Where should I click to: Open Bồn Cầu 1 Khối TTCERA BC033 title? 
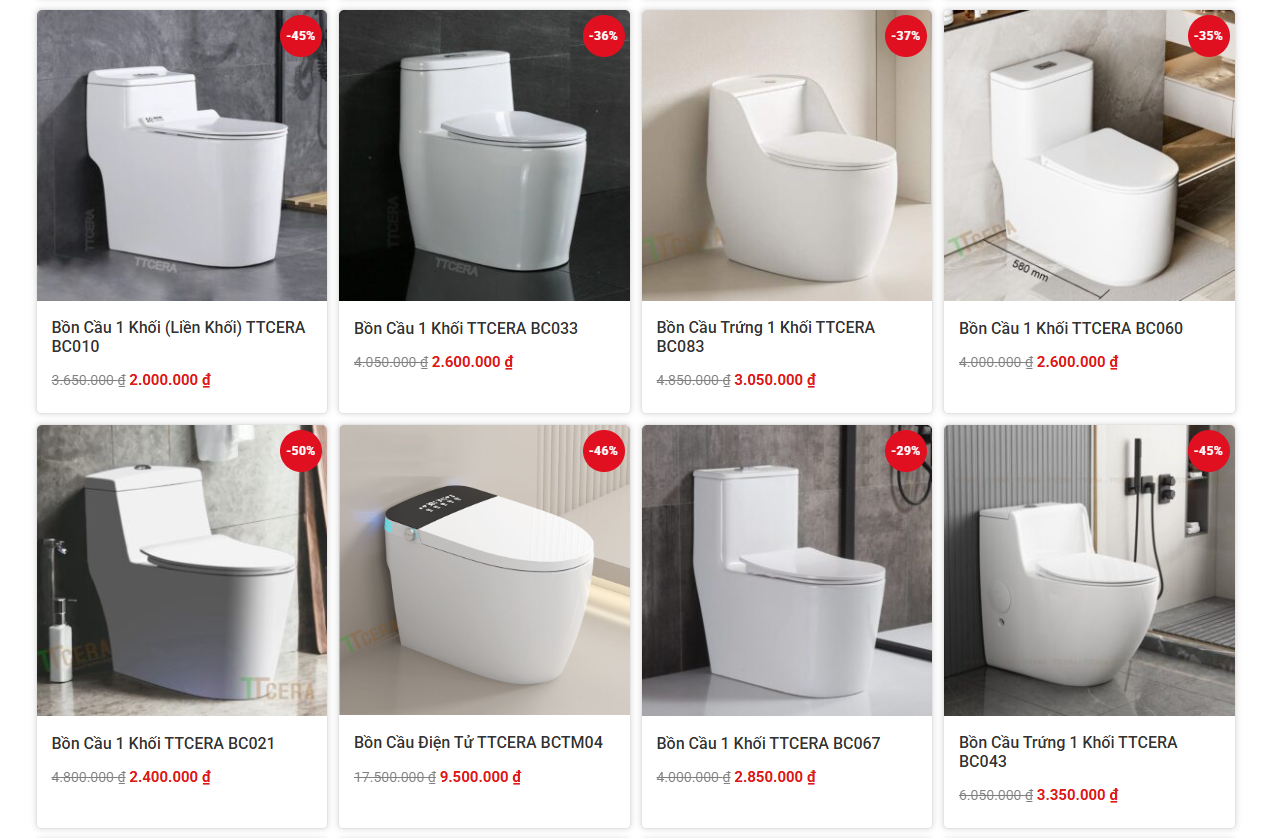(x=466, y=328)
